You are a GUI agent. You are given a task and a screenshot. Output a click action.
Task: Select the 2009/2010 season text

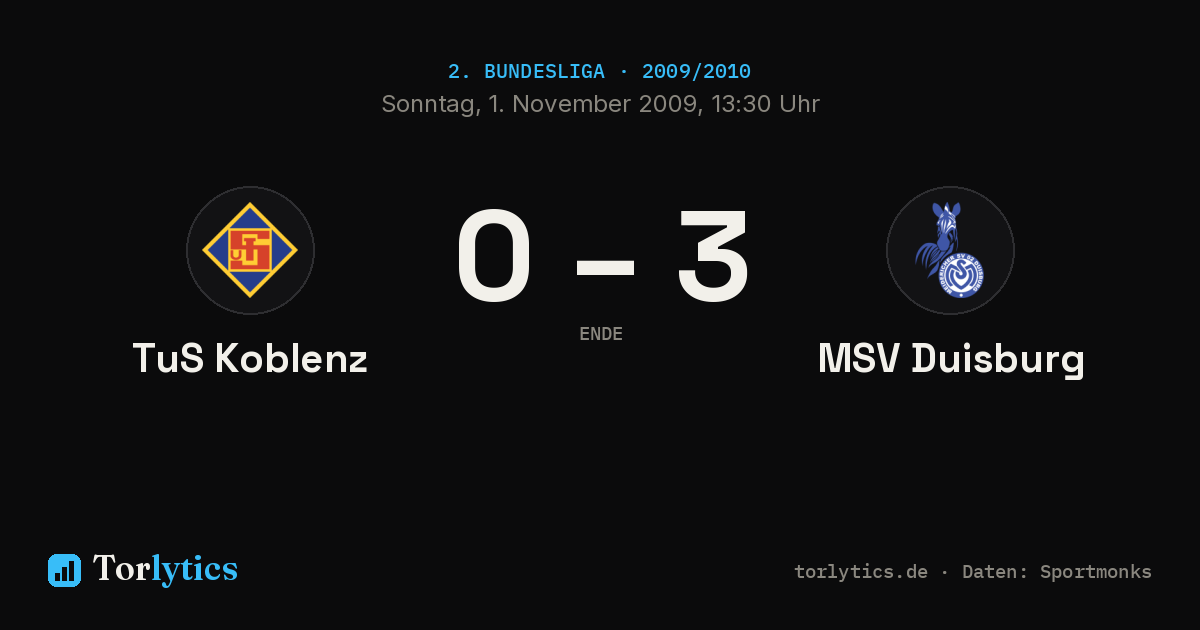click(696, 72)
